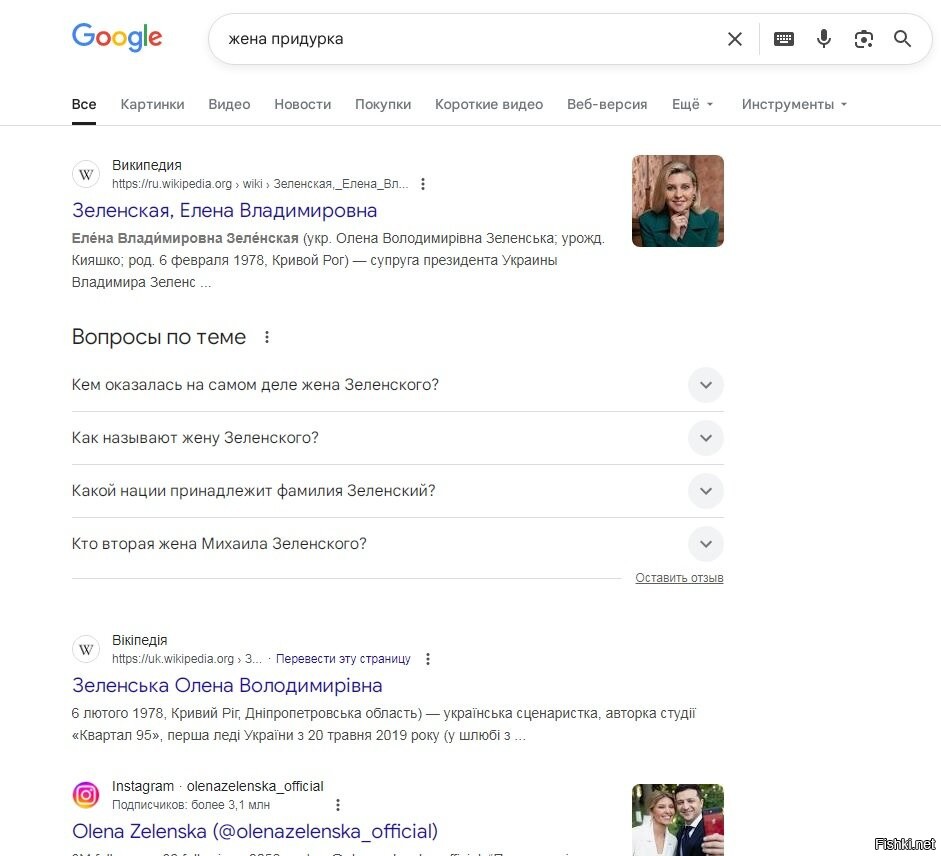Switch to the Картинки tab
This screenshot has height=856, width=941.
152,104
